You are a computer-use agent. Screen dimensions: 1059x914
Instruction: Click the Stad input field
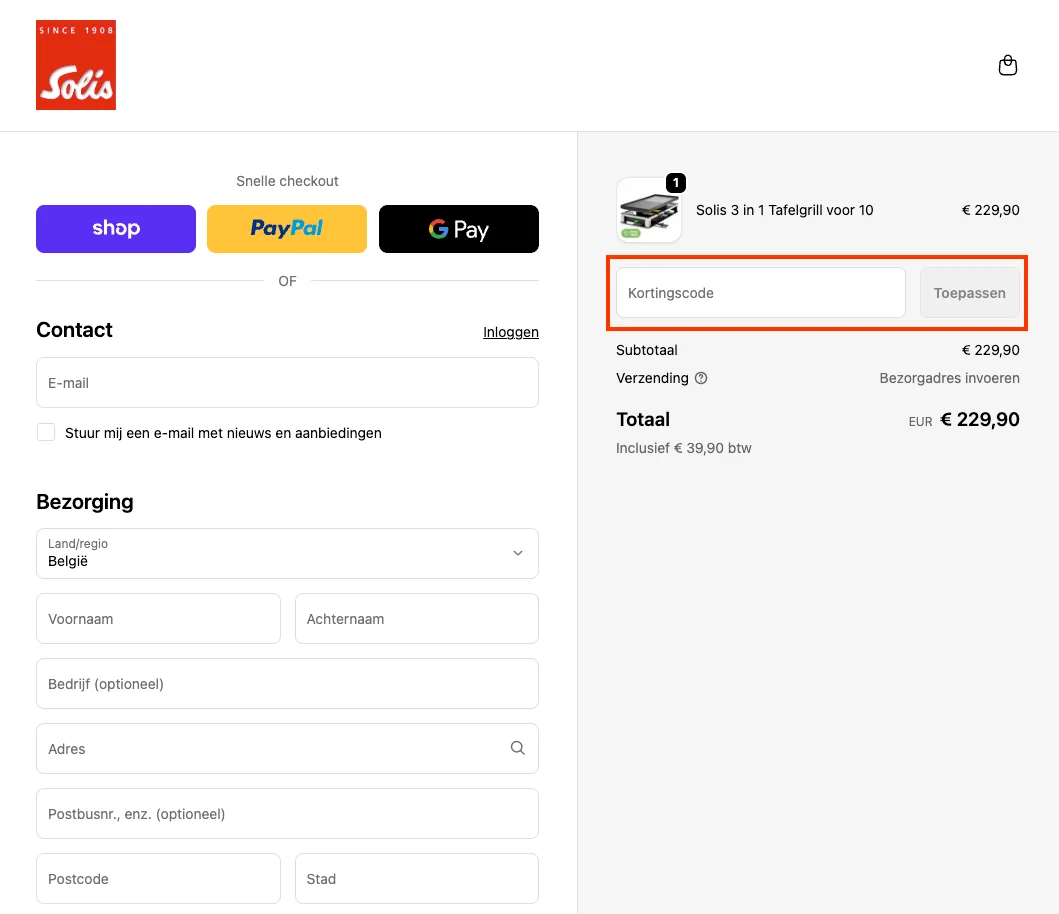pos(416,879)
